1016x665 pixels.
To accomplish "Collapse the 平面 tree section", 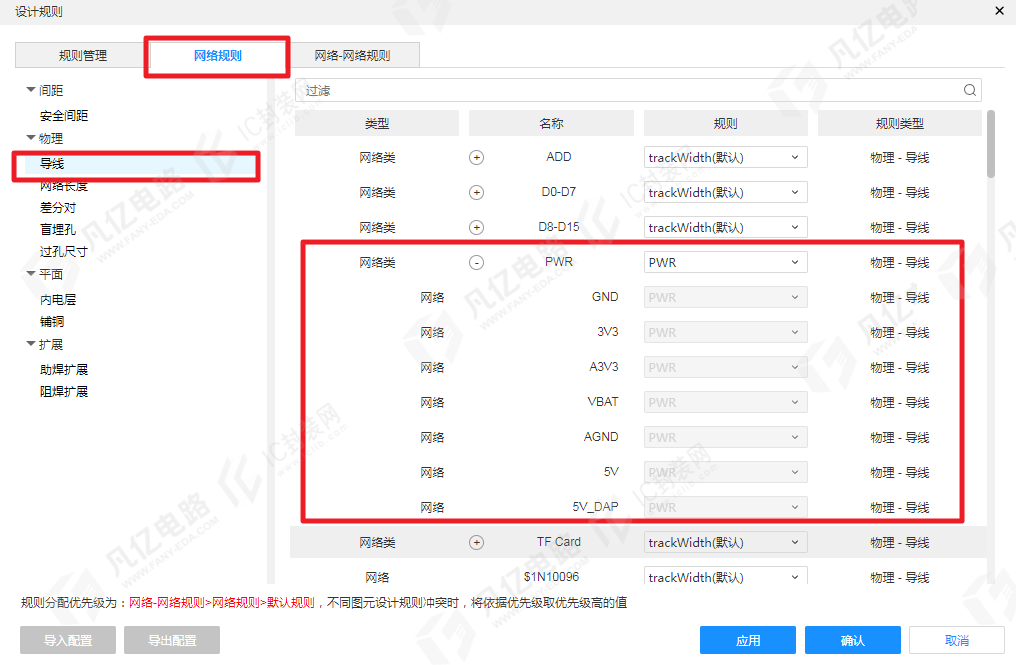I will (30, 274).
